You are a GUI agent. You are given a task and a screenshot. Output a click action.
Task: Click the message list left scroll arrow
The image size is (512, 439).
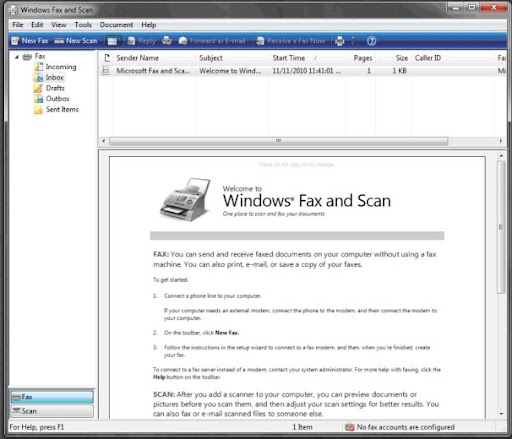coord(104,141)
